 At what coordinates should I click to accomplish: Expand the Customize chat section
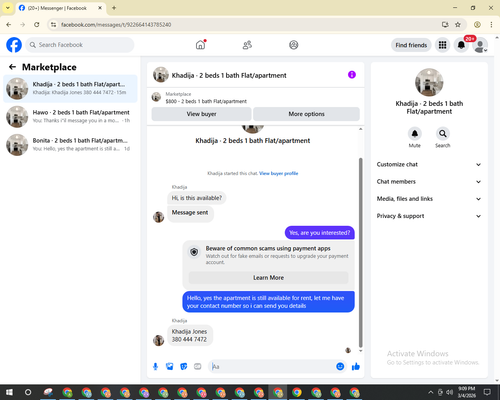coord(429,164)
